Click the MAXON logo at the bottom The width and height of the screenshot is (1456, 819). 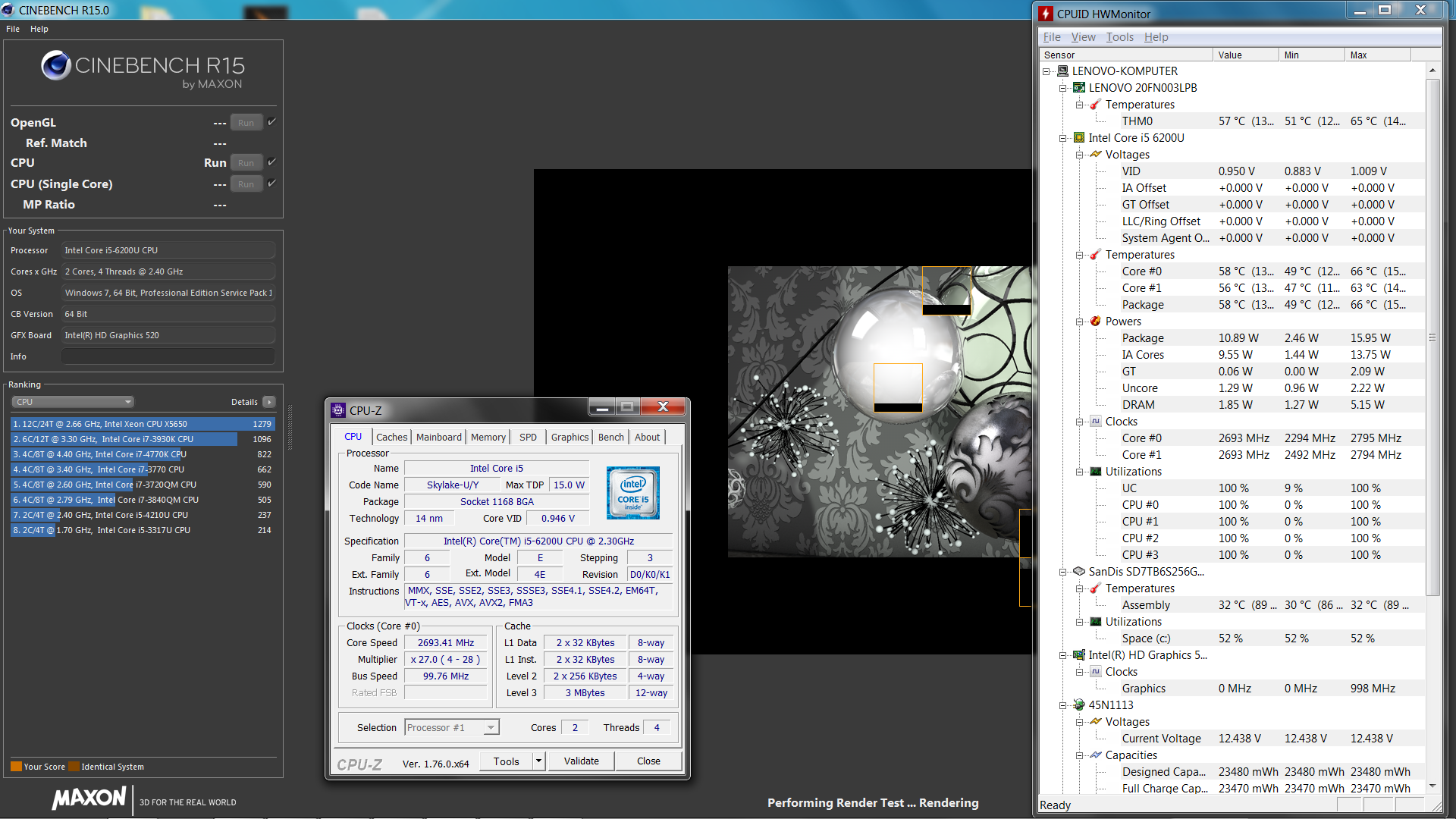(x=89, y=799)
